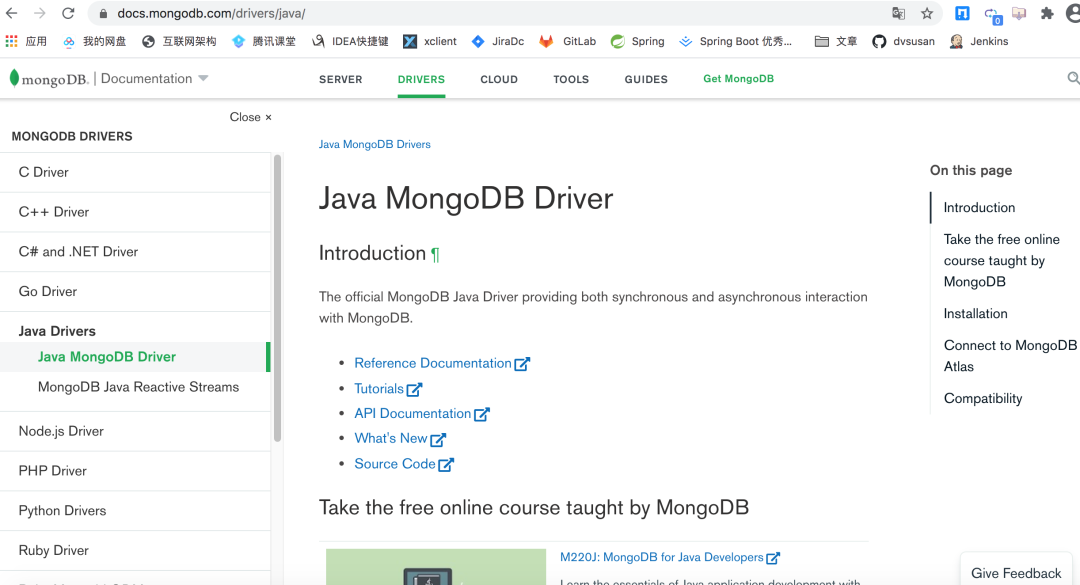Open the docs search magnifier icon
This screenshot has height=585, width=1080.
point(1073,78)
